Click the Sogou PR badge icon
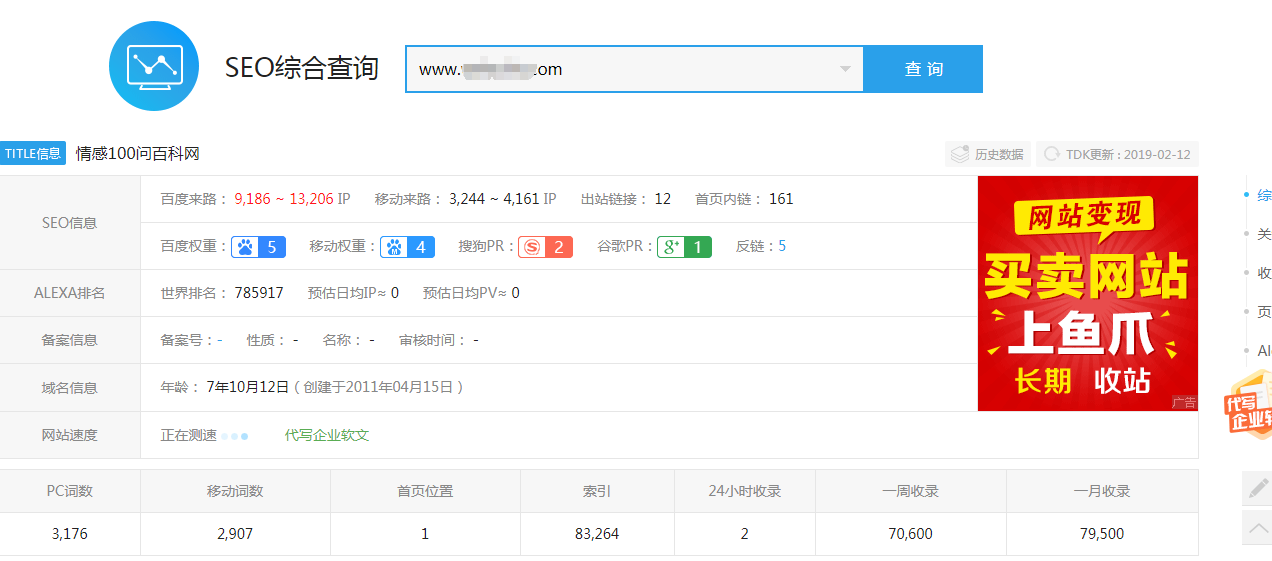The height and width of the screenshot is (561, 1272). (x=532, y=247)
